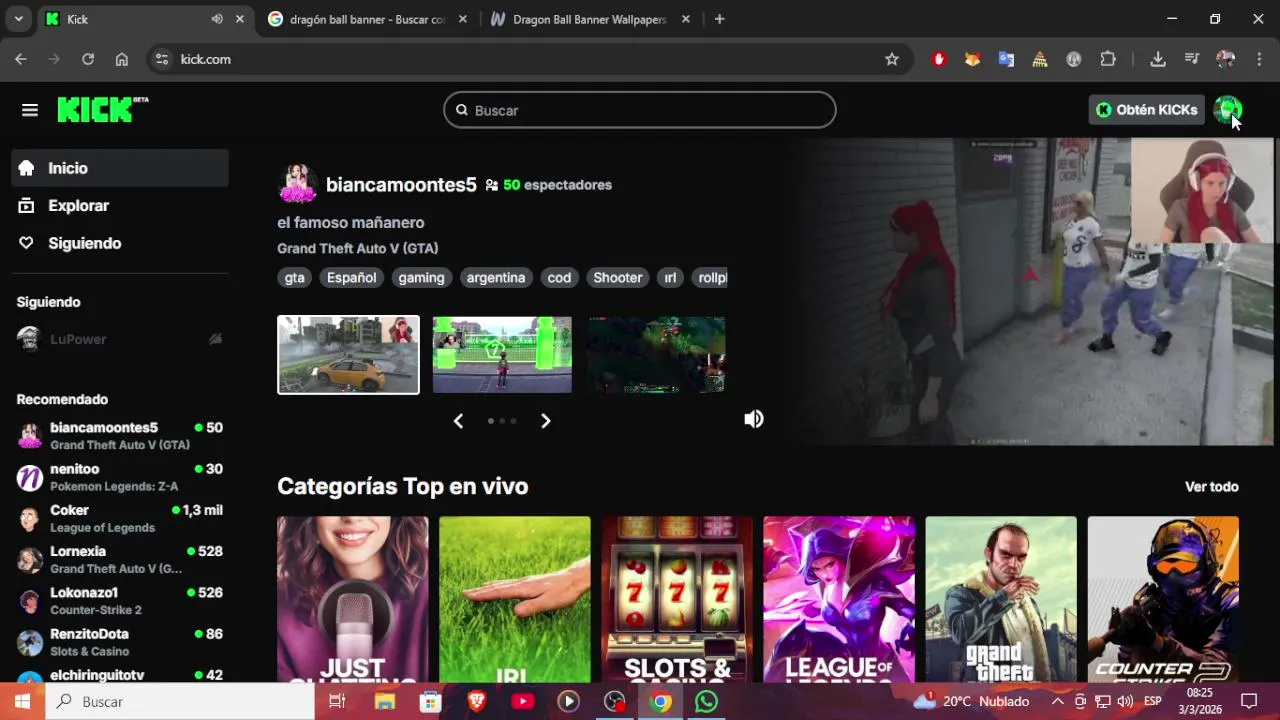The width and height of the screenshot is (1280, 720).
Task: Switch to dragón ball banner Google tab
Action: (x=366, y=19)
